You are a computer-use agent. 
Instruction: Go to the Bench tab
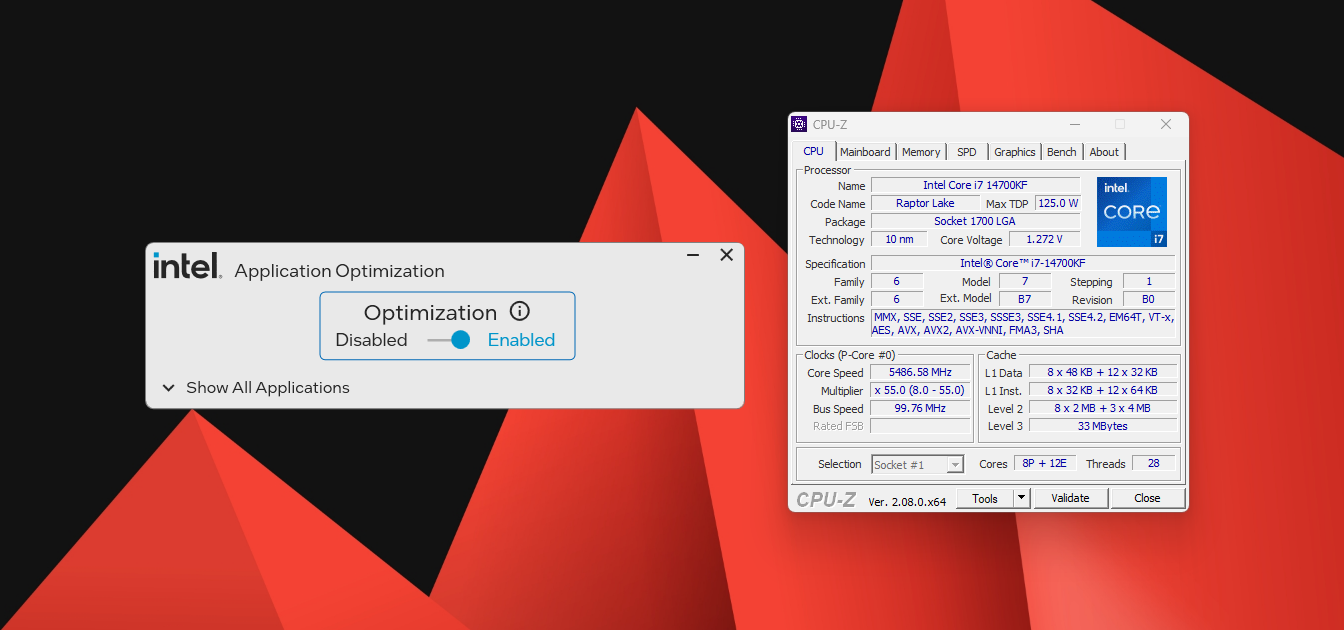(x=1062, y=152)
